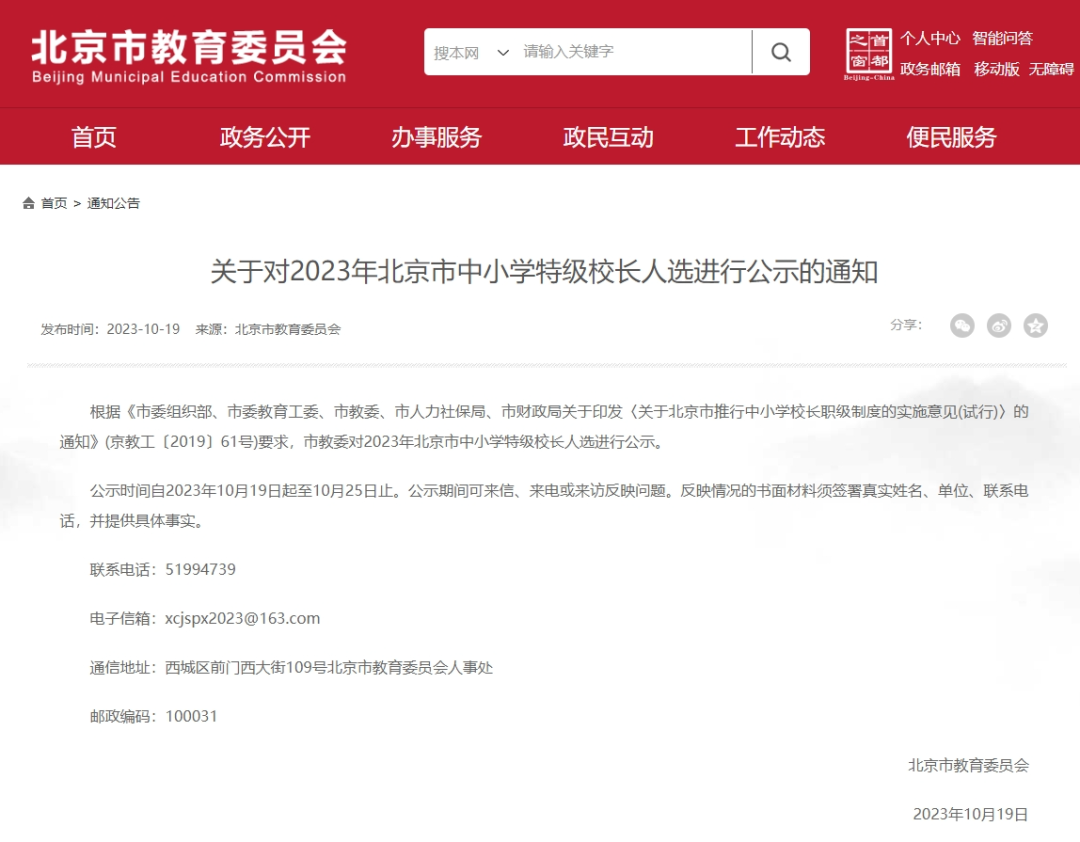The image size is (1080, 842).
Task: Click the postal code 100031
Action: (x=191, y=717)
